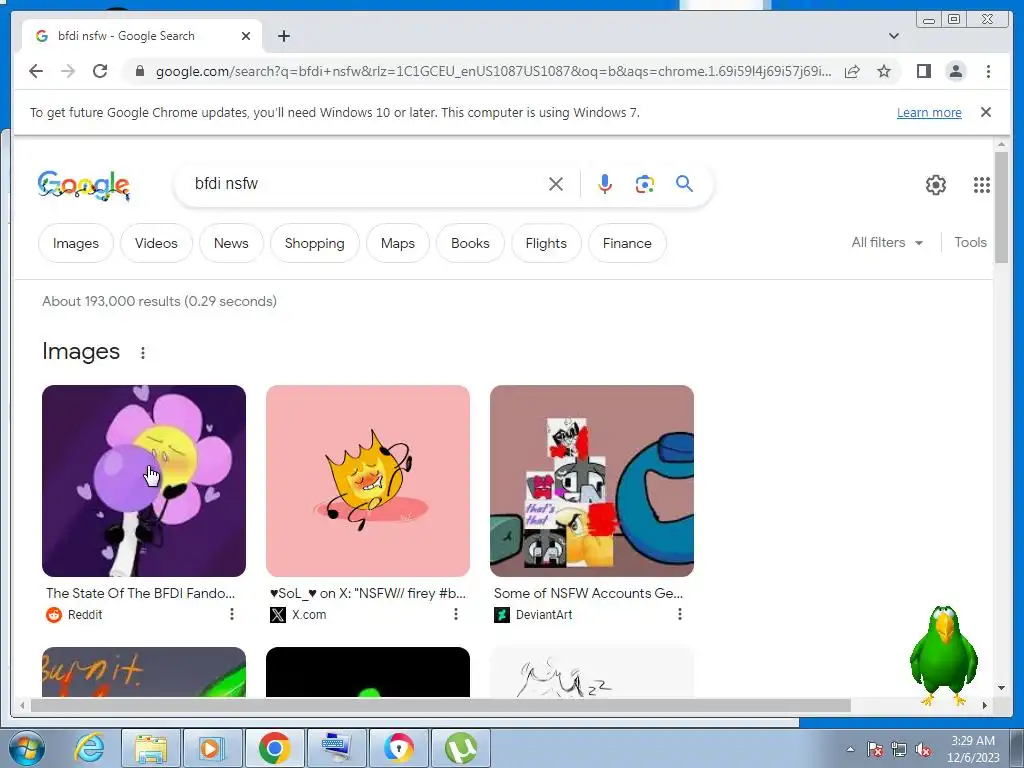1024x768 pixels.
Task: Open the search Tools button
Action: 970,242
